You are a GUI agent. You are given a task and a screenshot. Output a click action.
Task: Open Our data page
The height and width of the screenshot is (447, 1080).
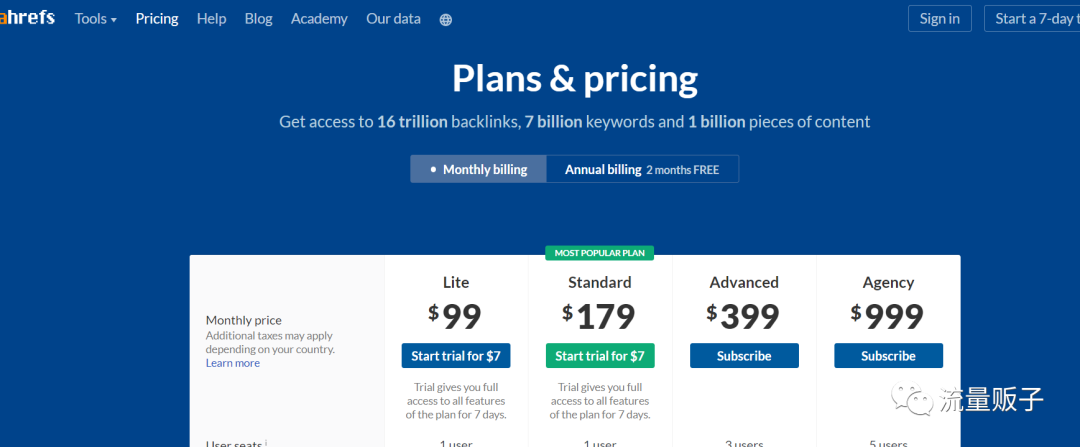pos(393,19)
